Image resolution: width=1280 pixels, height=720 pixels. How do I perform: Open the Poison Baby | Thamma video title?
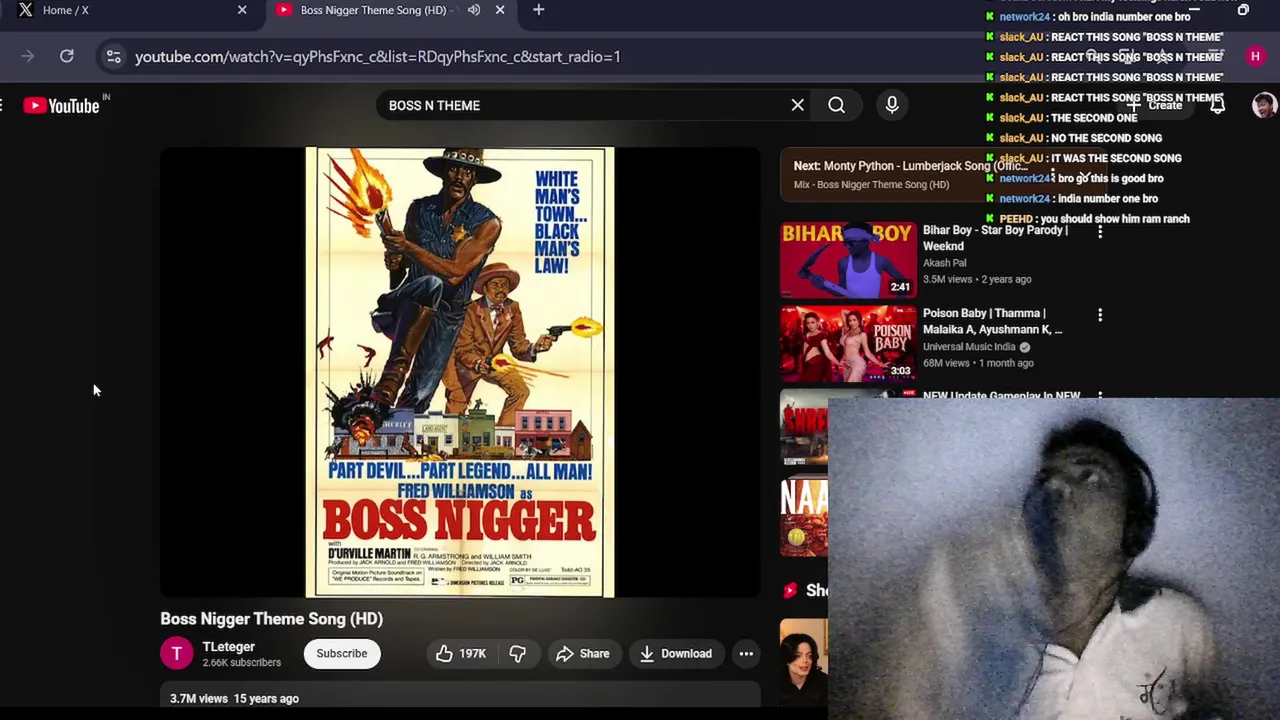click(993, 321)
